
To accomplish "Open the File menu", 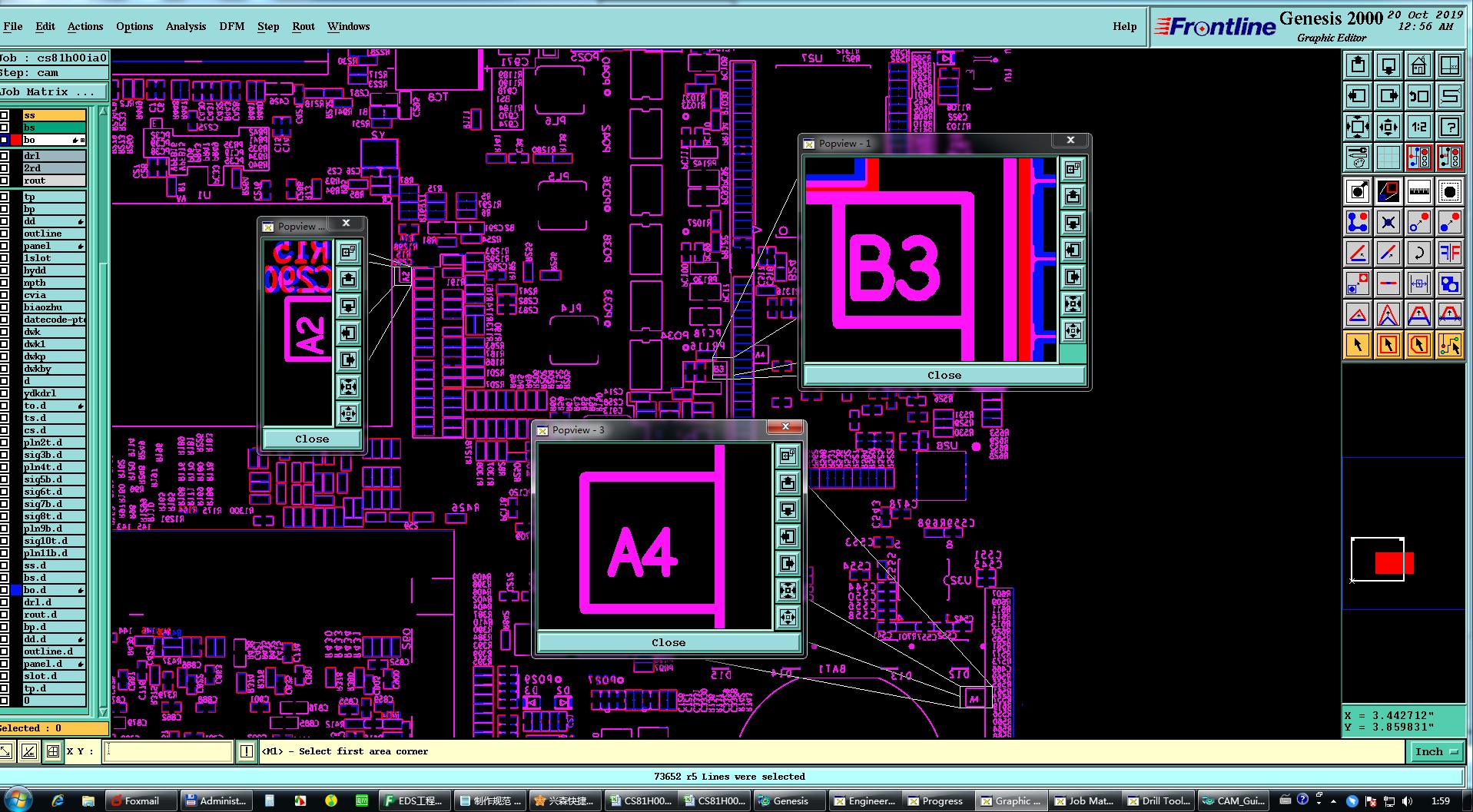I will (x=12, y=26).
